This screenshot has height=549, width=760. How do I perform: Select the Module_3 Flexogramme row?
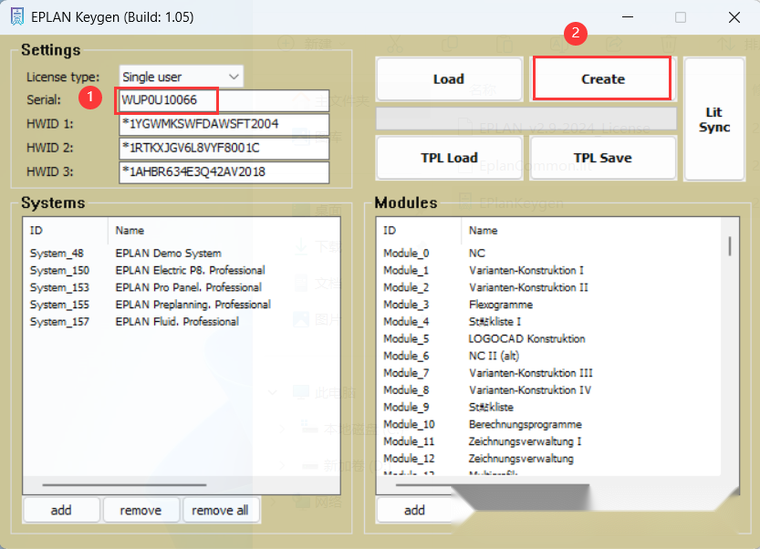tap(549, 305)
